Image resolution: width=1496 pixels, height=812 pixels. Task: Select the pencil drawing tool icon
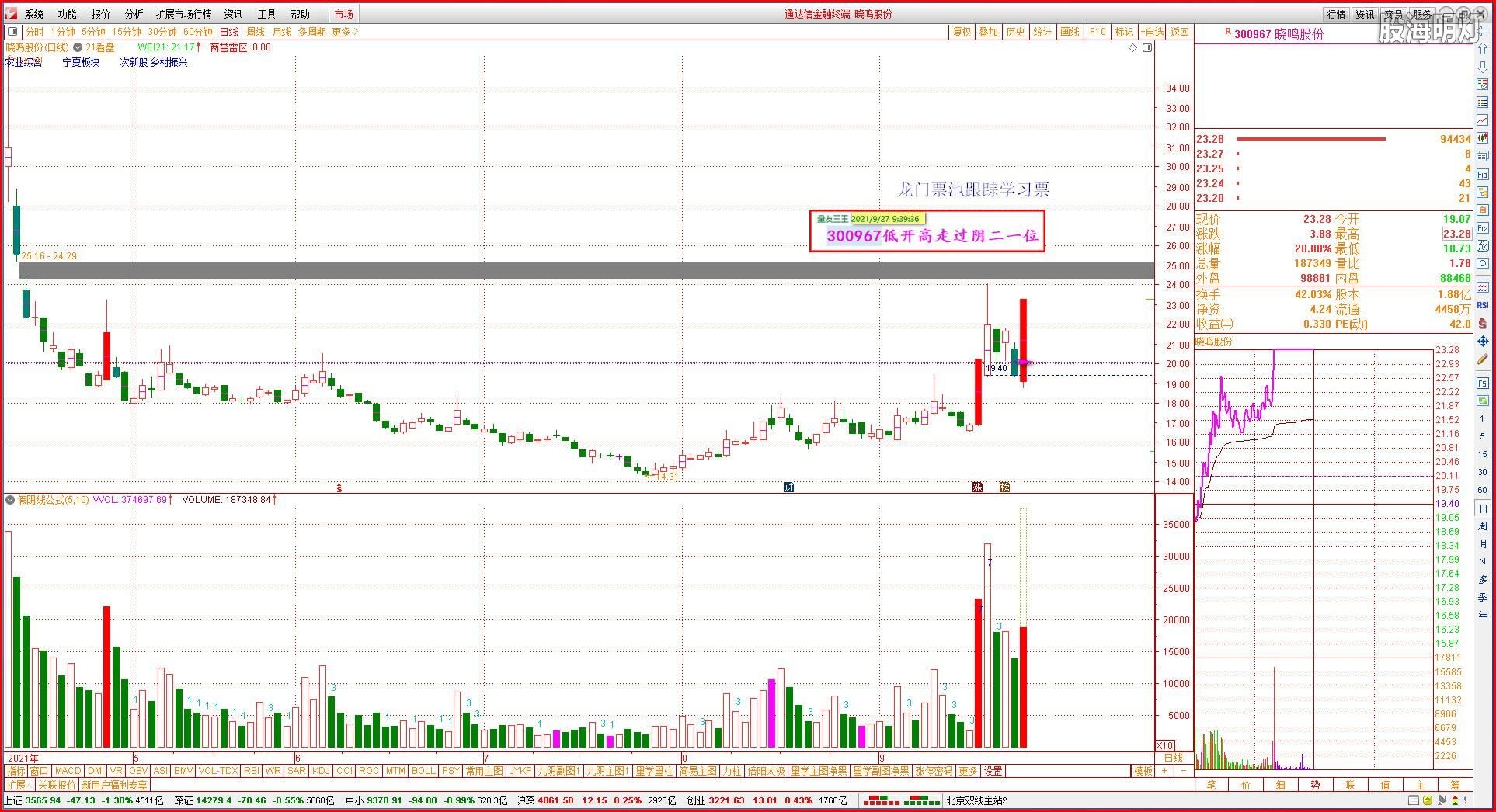(x=1483, y=359)
